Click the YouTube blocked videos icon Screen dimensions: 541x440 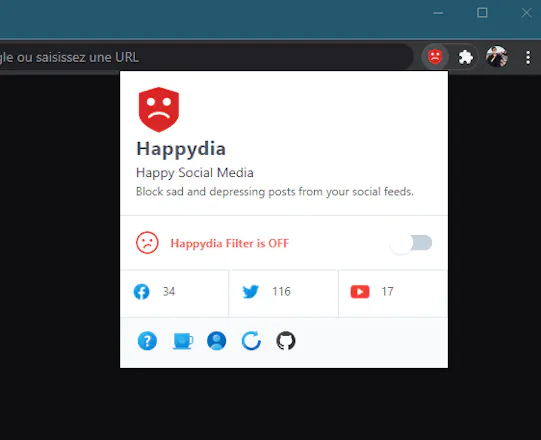coord(360,292)
